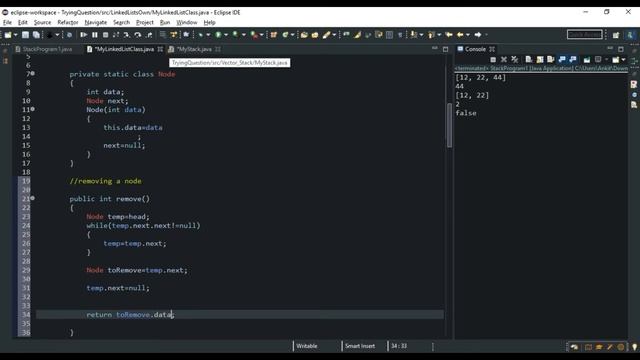Toggle Mark Occurrences highlighter icon
Viewport: 640px width, 360px height.
(358, 35)
